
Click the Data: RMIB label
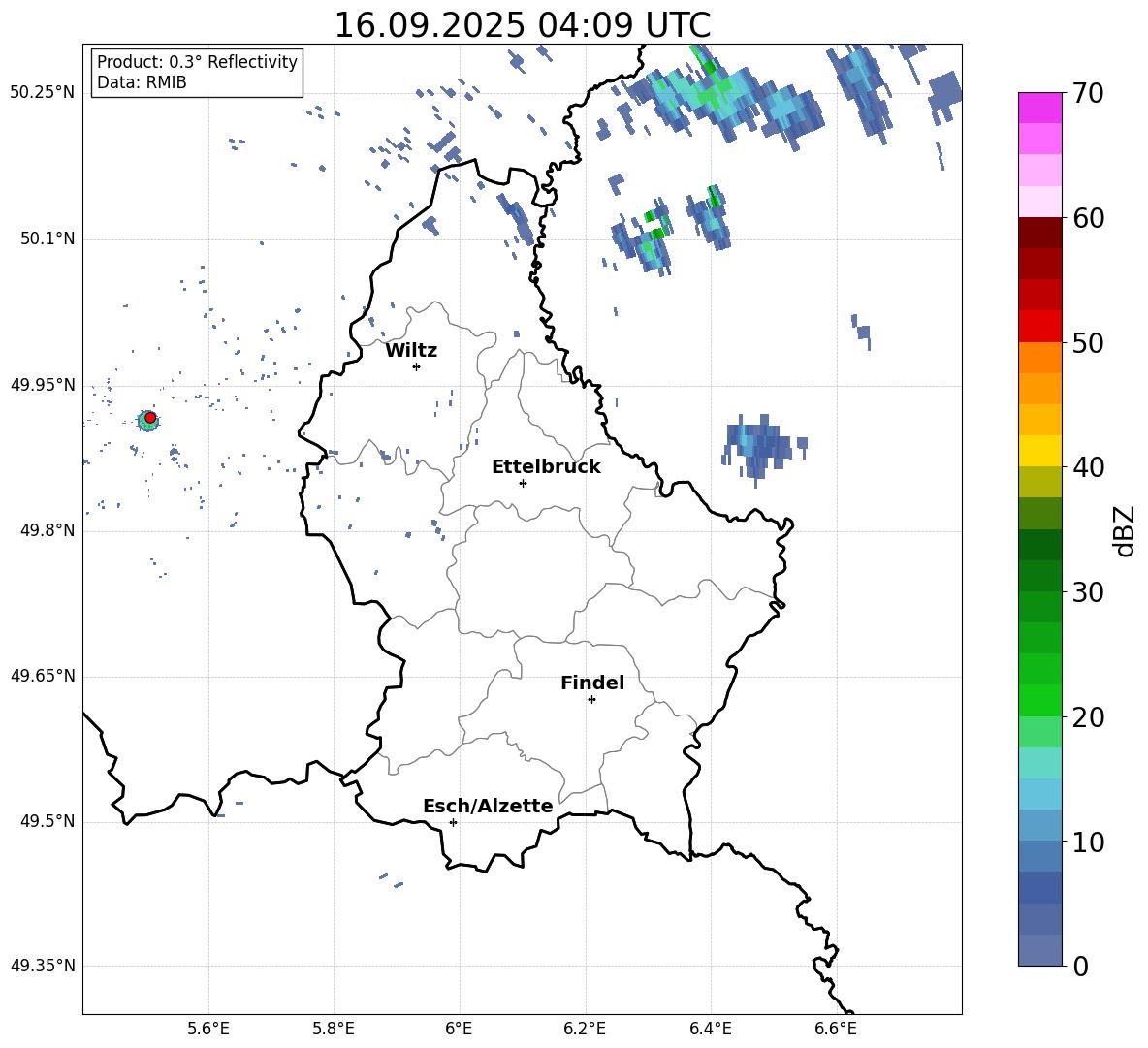[142, 82]
